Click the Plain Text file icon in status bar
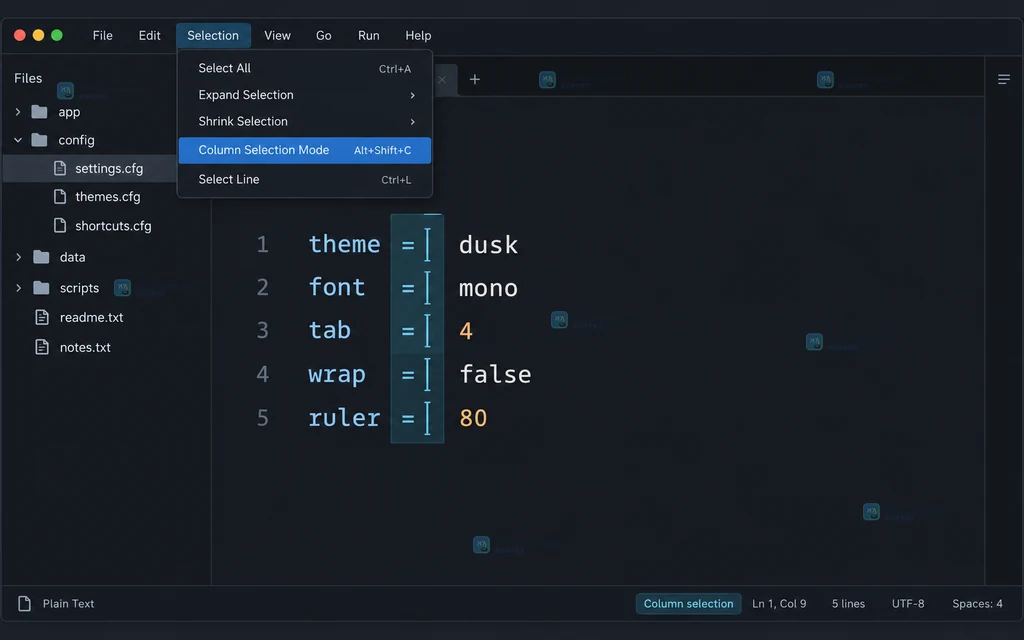This screenshot has width=1024, height=640. tap(24, 603)
